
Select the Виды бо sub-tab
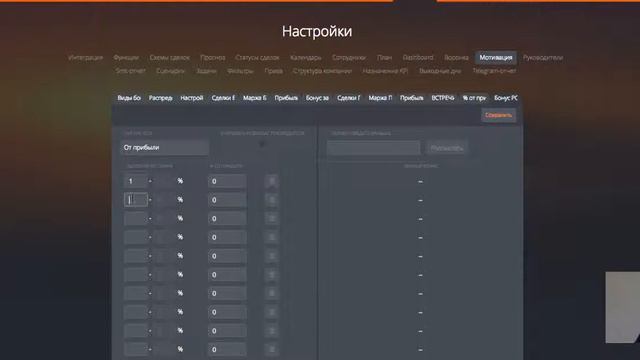(129, 98)
